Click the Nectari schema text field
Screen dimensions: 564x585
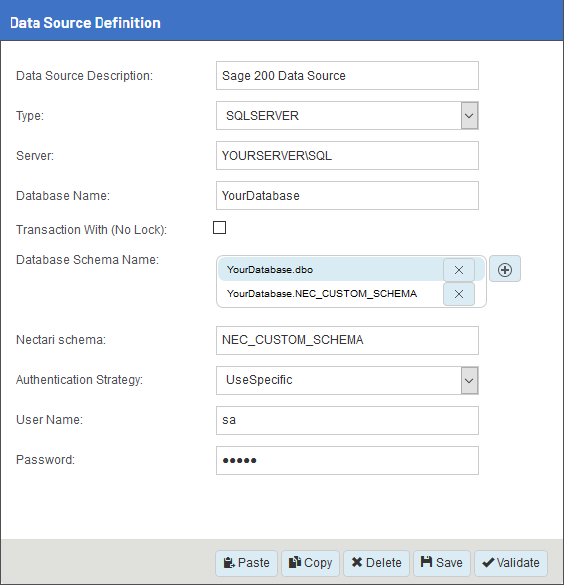click(347, 340)
